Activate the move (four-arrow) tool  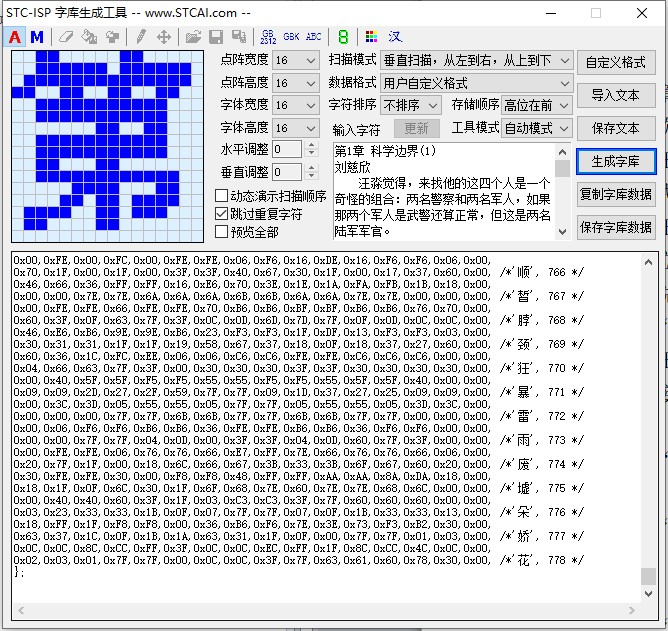coord(164,37)
